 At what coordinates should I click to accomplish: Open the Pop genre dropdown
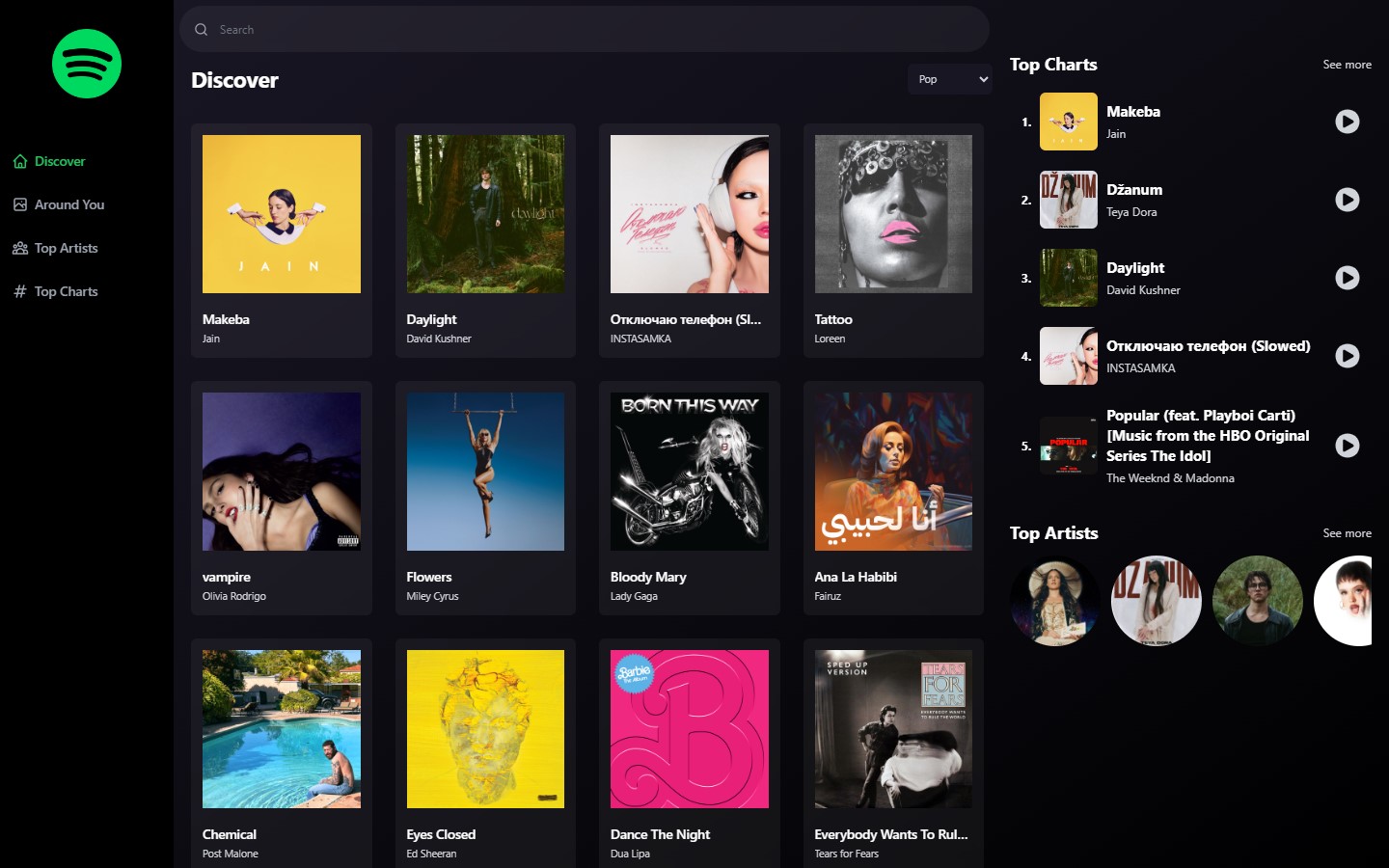point(950,79)
